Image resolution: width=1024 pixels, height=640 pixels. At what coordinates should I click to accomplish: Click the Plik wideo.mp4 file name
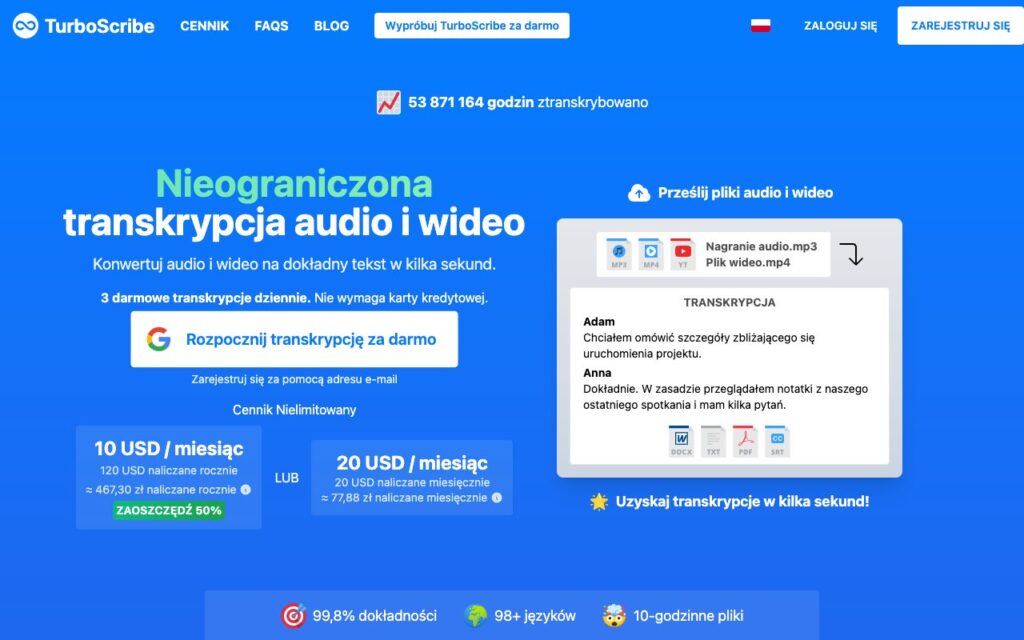[748, 263]
